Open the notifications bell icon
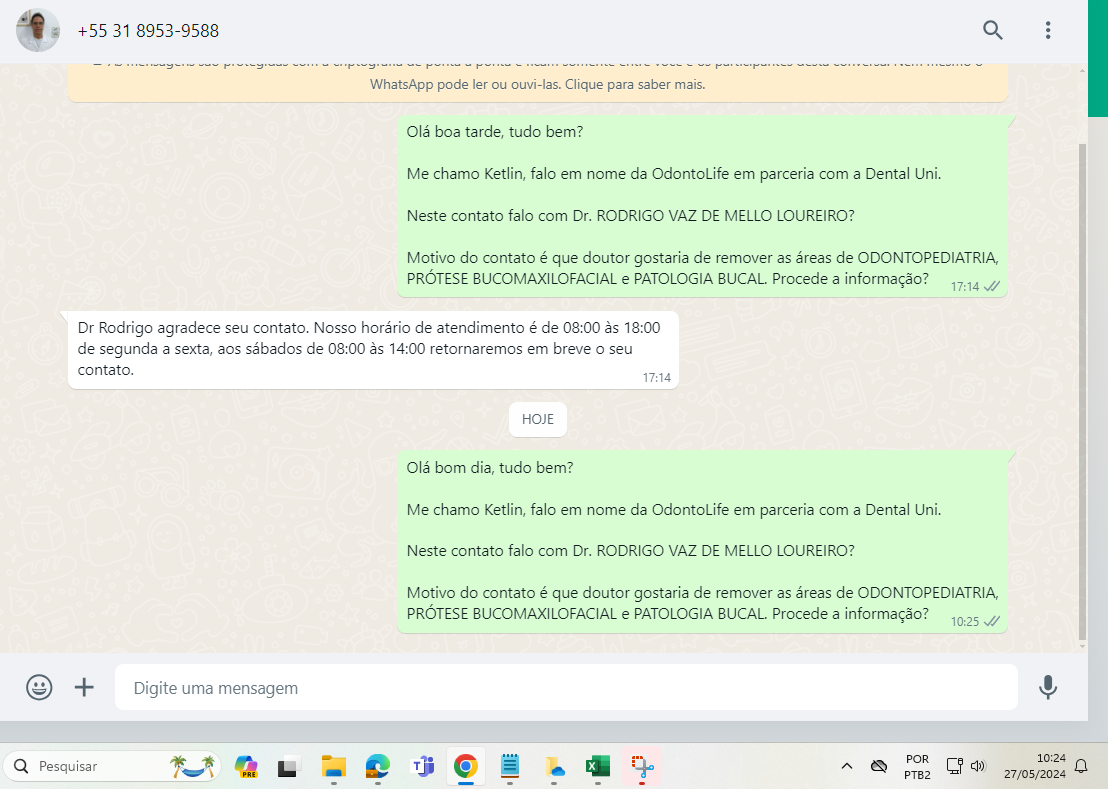Screen dimensions: 1108x789 coord(1081,766)
